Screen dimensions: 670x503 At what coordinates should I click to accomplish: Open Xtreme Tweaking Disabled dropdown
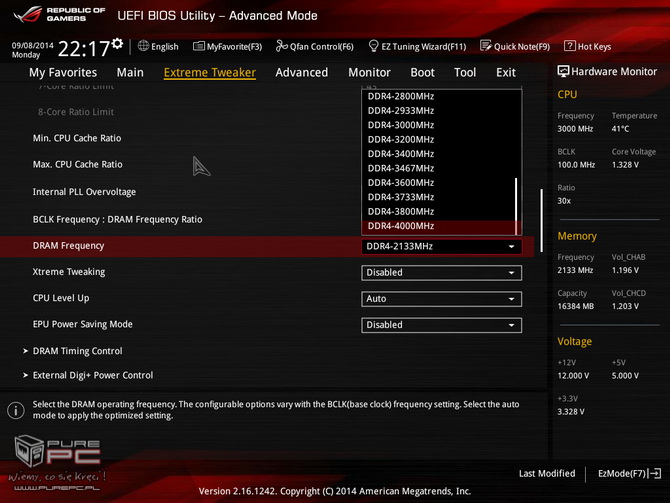pyautogui.click(x=441, y=273)
